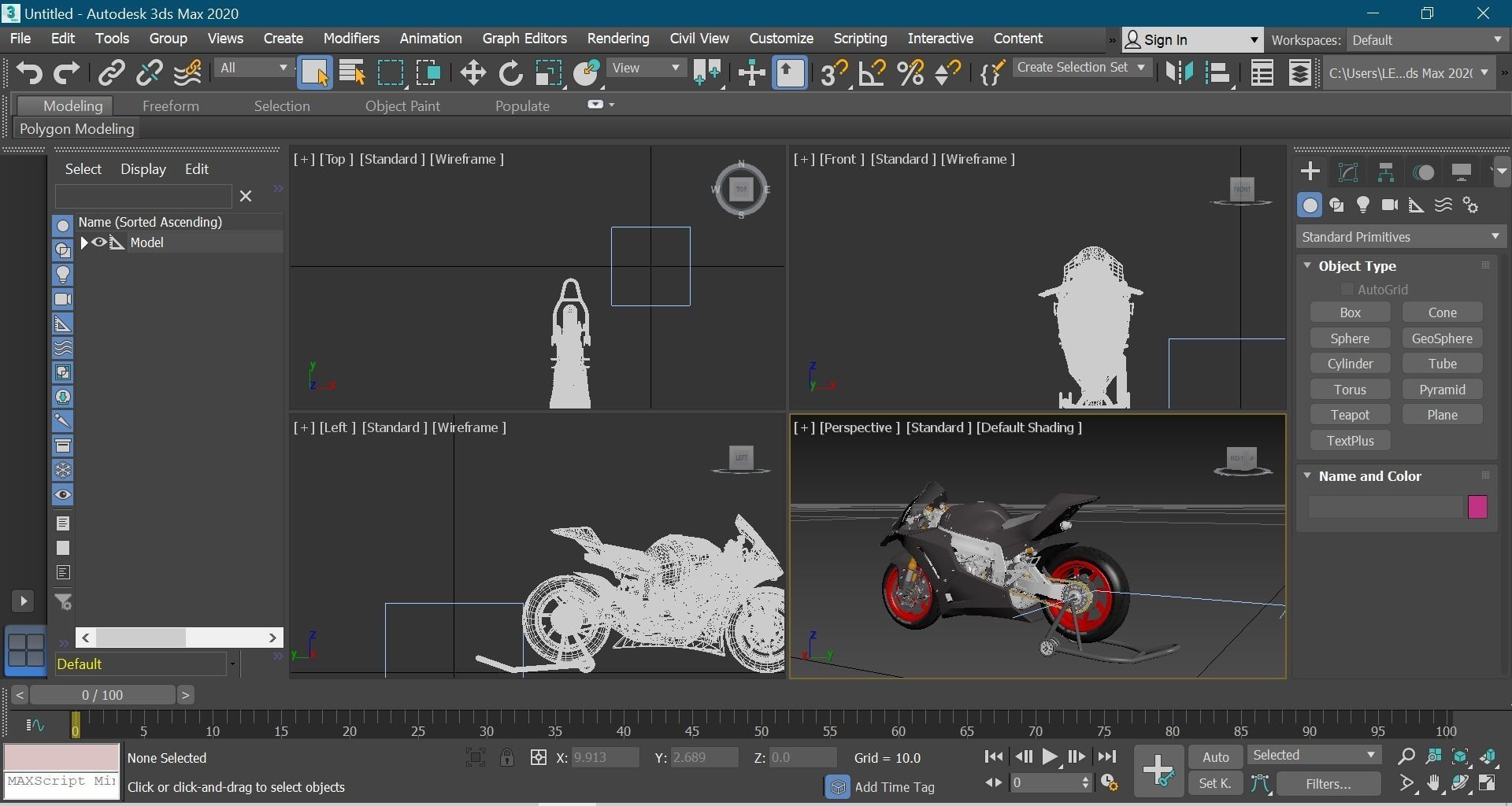The height and width of the screenshot is (806, 1512).
Task: Select the Rotate tool
Action: [511, 73]
